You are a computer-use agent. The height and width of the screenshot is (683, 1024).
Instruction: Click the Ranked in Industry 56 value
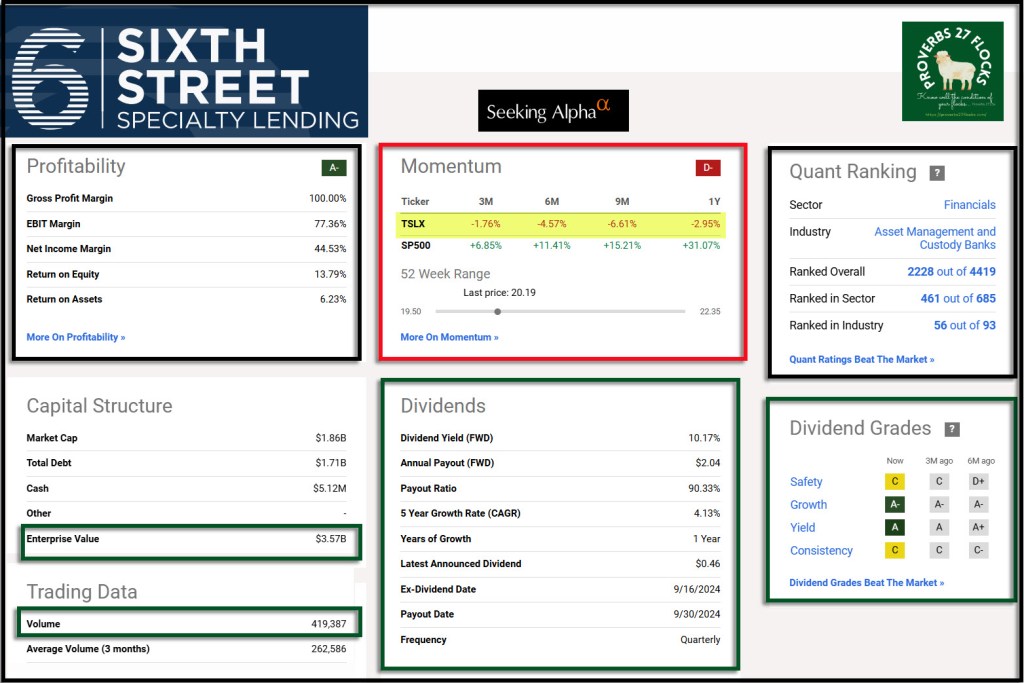point(940,325)
